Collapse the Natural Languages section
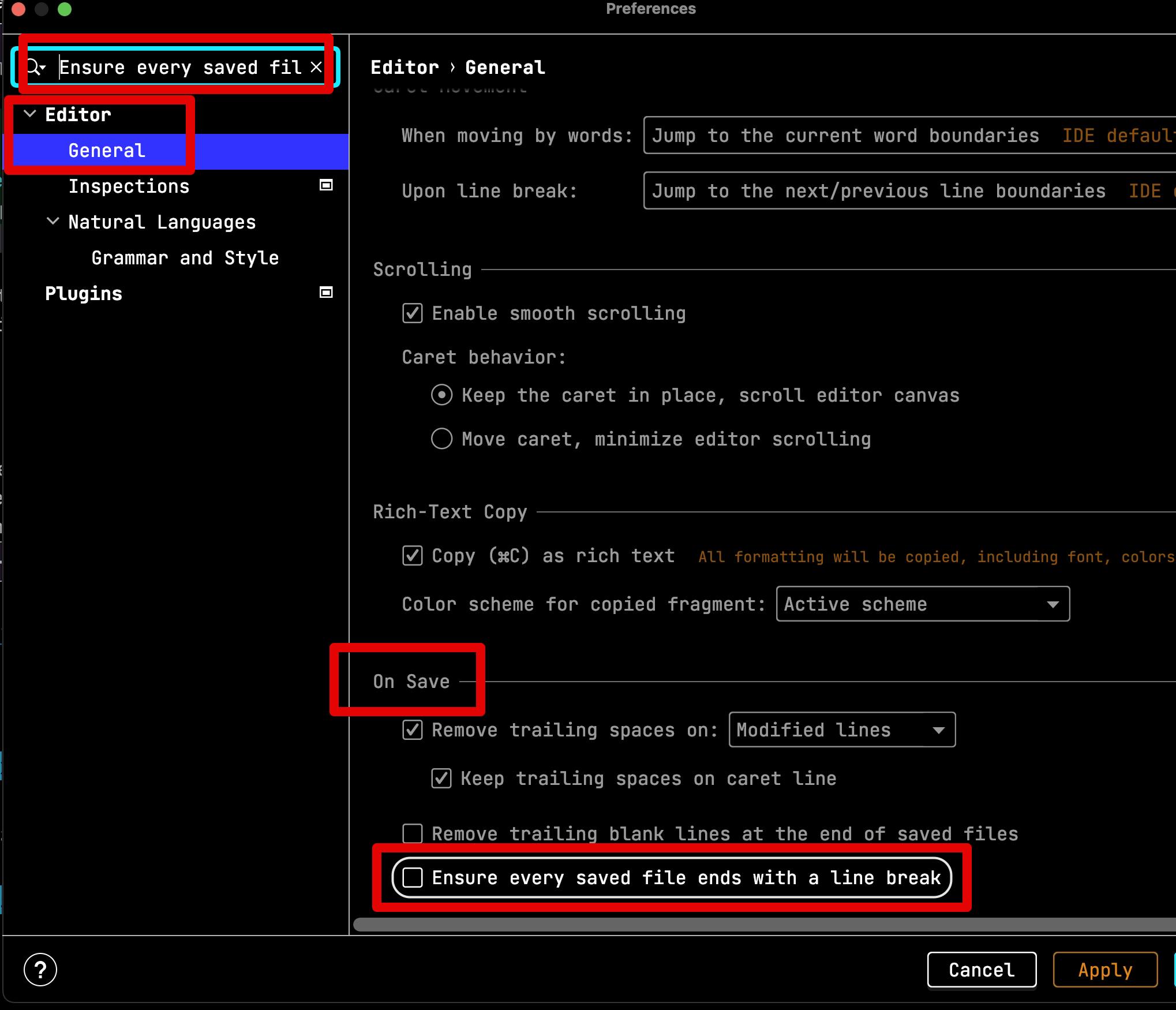This screenshot has width=1176, height=1010. pos(53,221)
